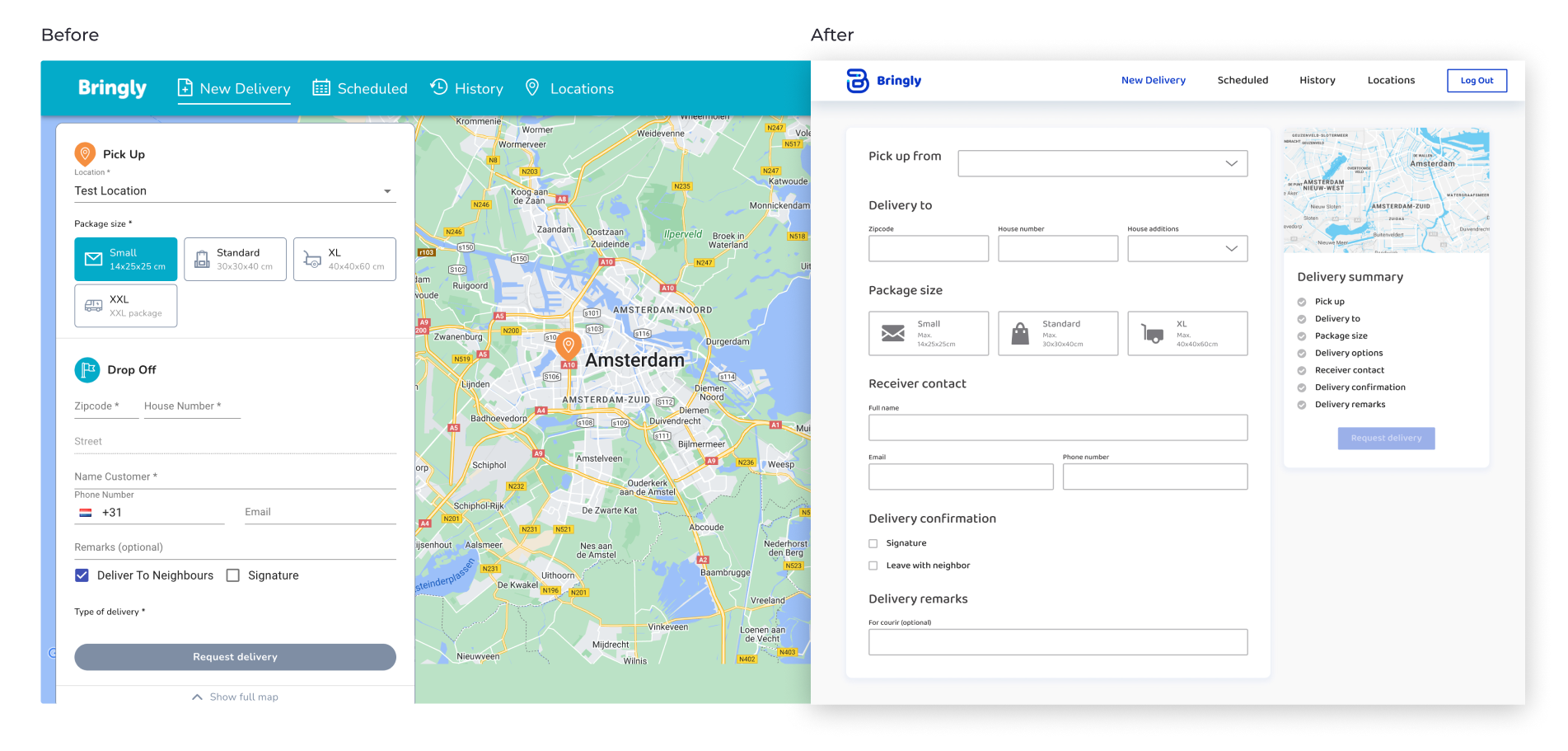The image size is (1568, 751).
Task: Click the van icon on the XXL package card
Action: pyautogui.click(x=94, y=305)
